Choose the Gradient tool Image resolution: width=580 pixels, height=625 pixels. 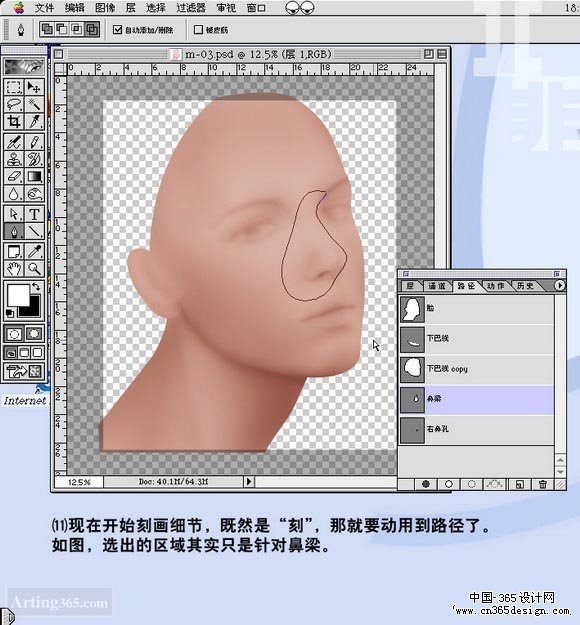pos(34,176)
